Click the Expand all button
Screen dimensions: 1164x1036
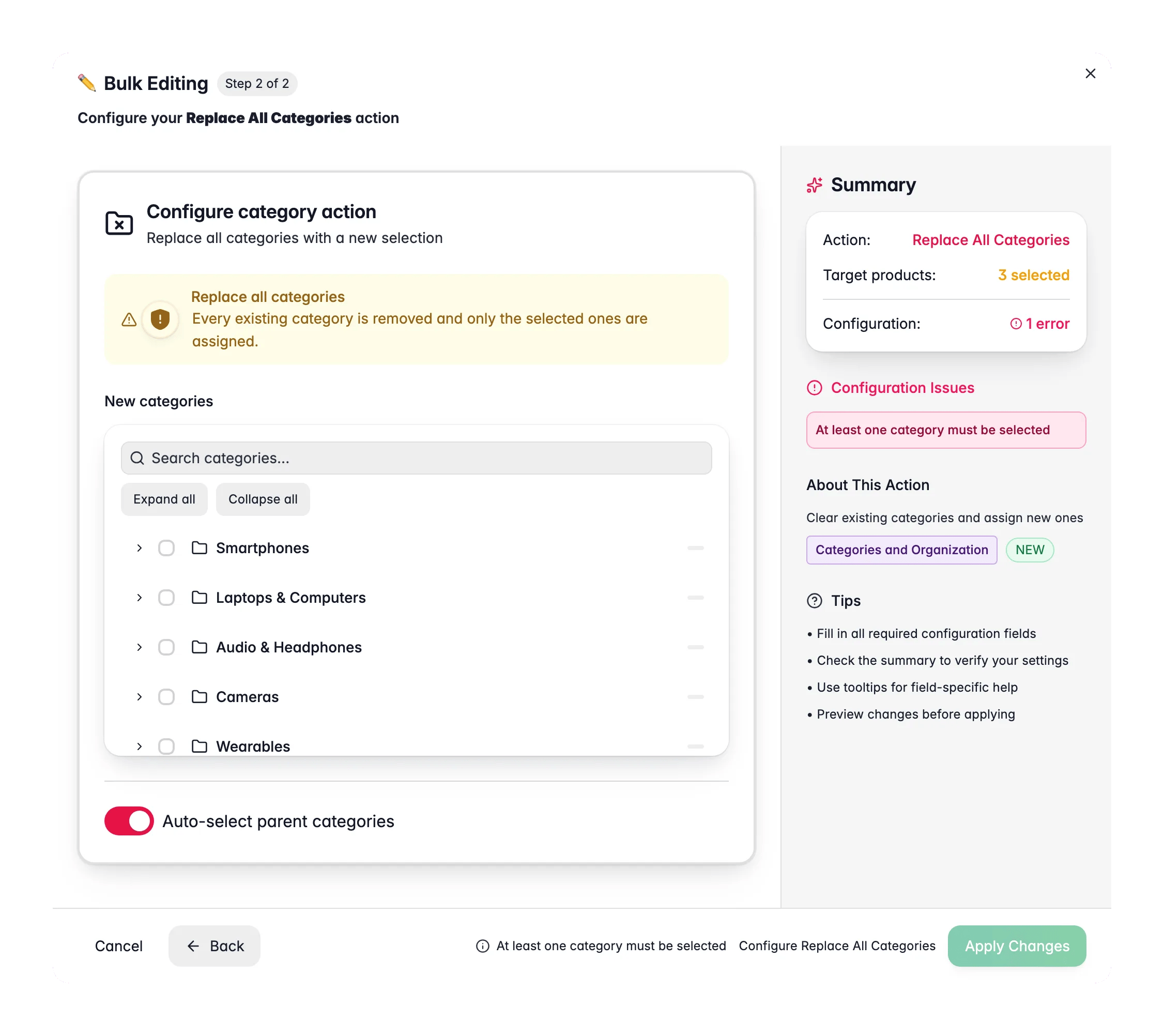pos(164,499)
